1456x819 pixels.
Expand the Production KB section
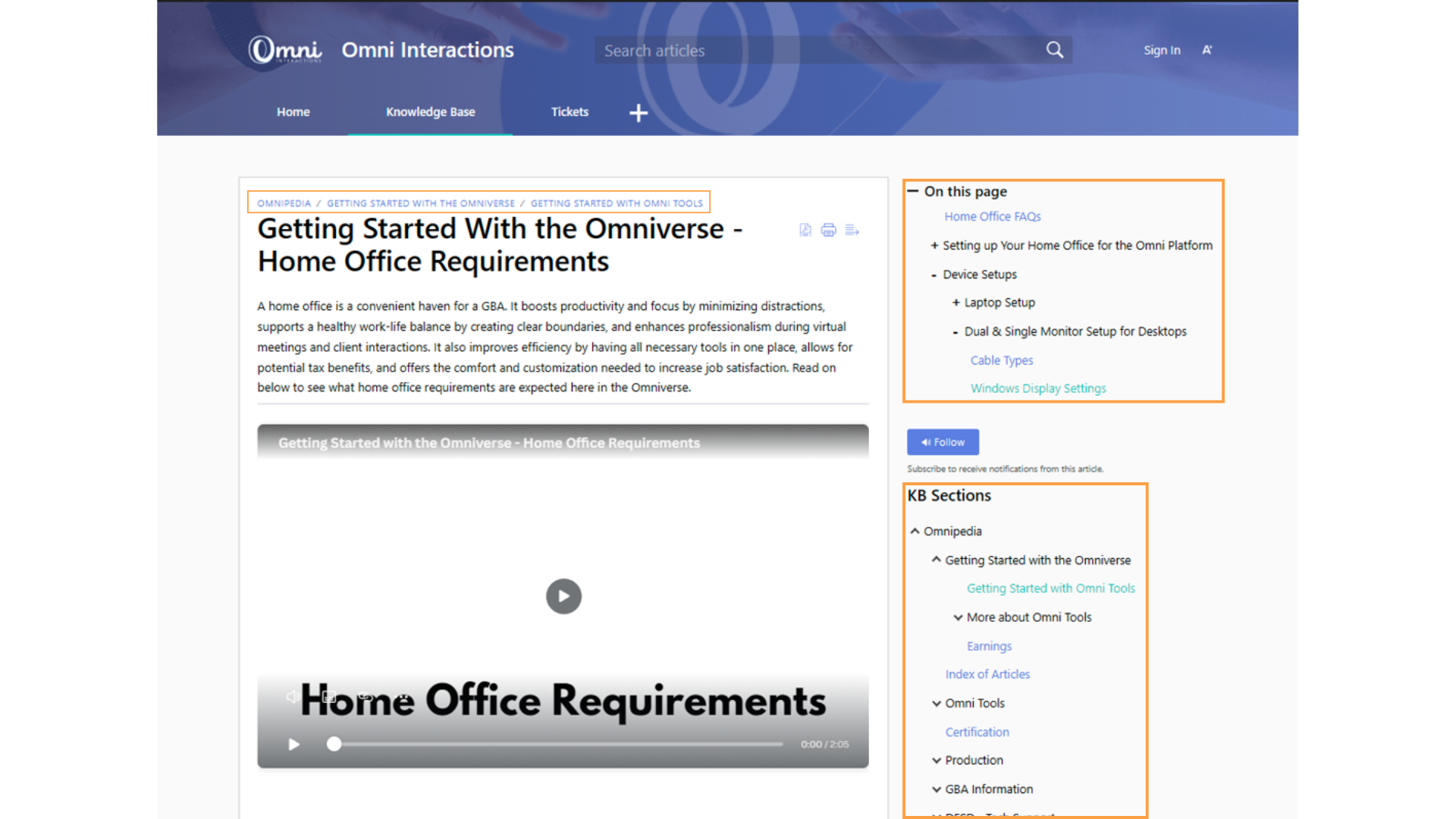[x=937, y=760]
